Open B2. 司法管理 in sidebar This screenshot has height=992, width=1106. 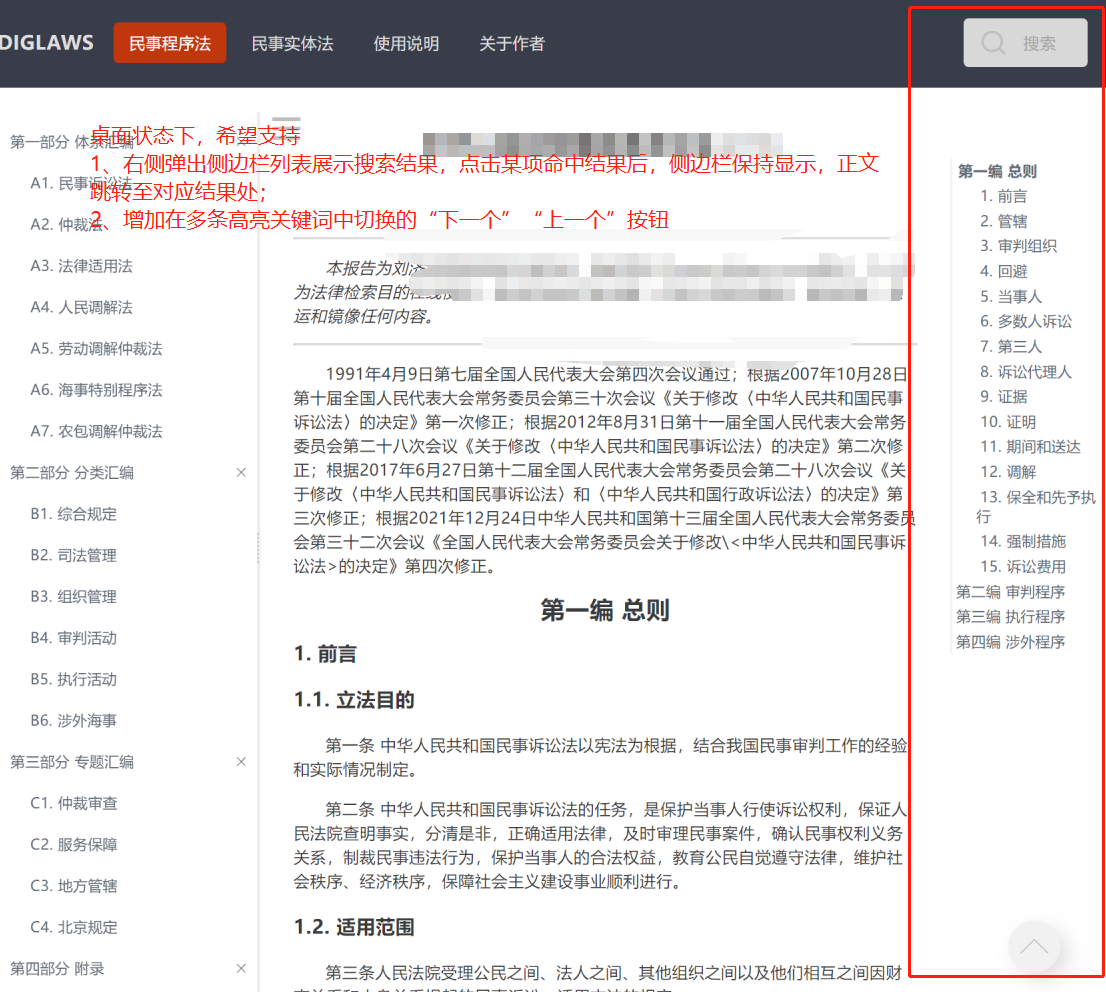[73, 555]
